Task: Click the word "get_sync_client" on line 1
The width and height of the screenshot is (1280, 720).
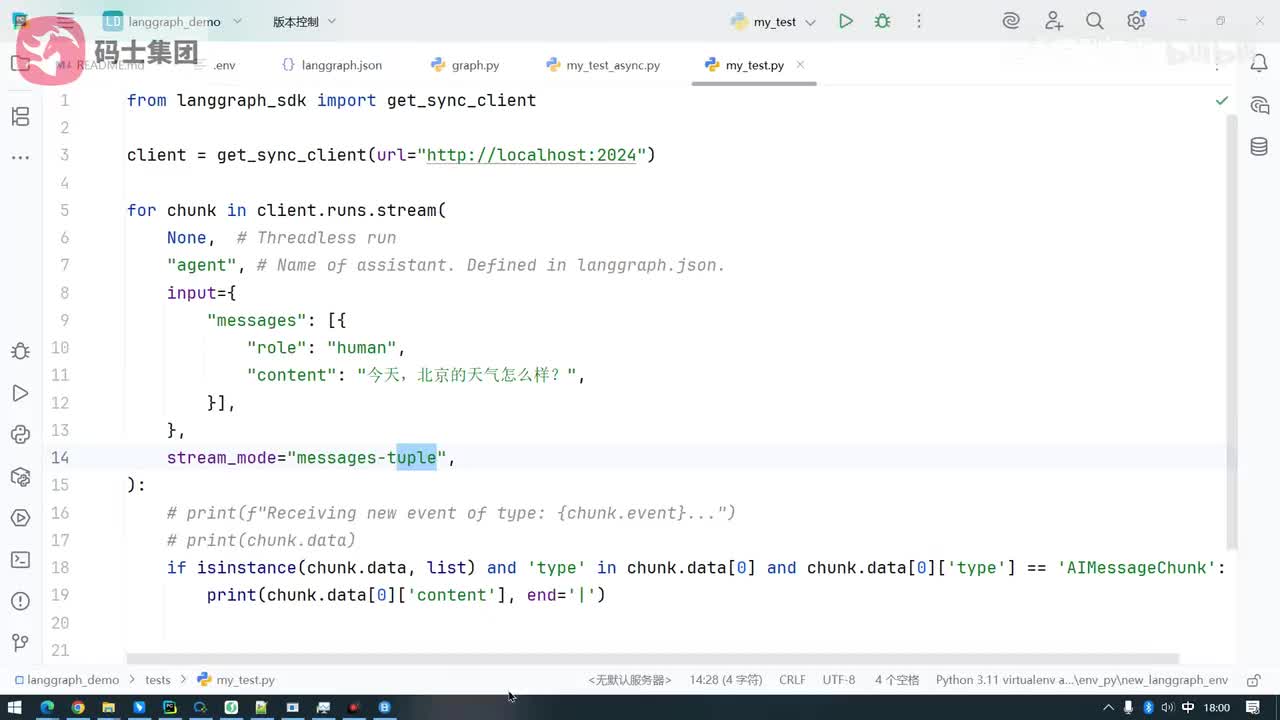Action: click(x=462, y=100)
